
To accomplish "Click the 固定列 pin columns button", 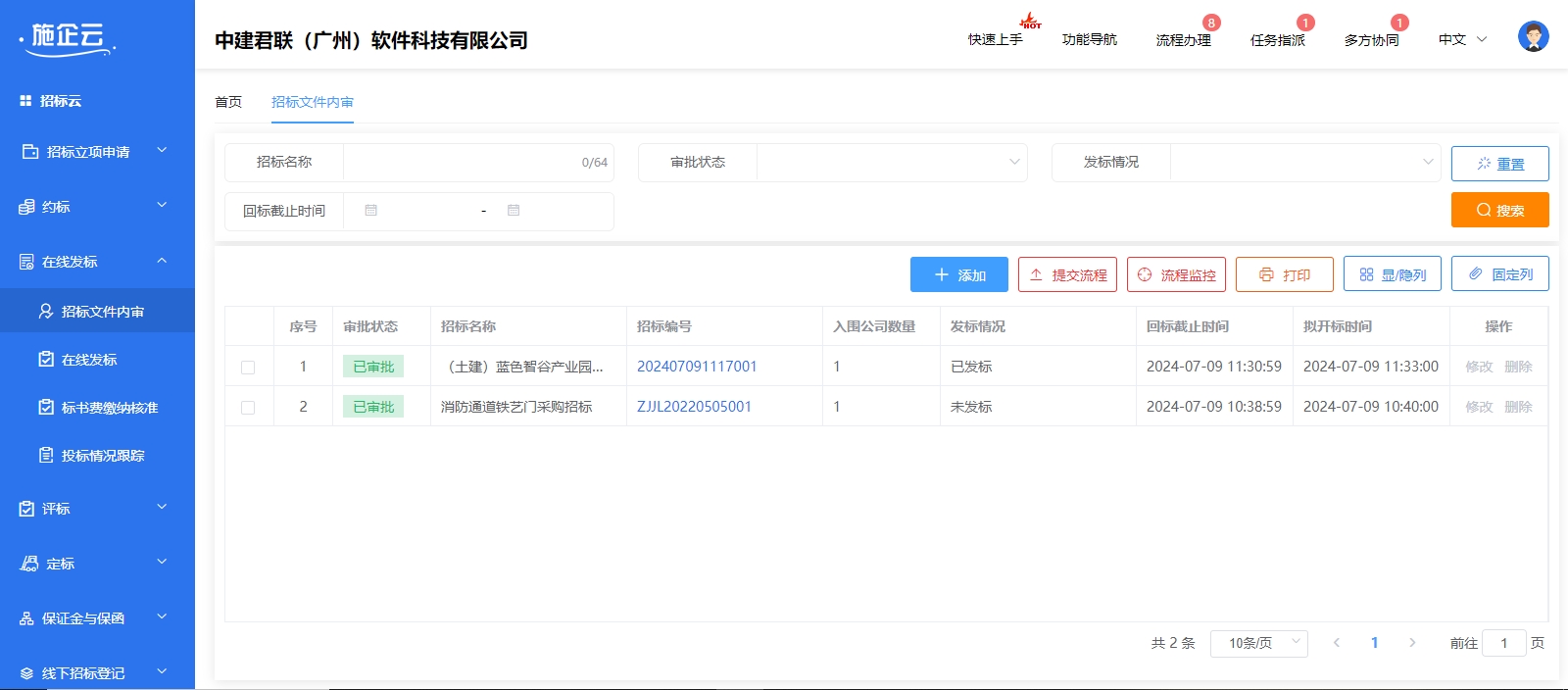I will coord(1499,275).
